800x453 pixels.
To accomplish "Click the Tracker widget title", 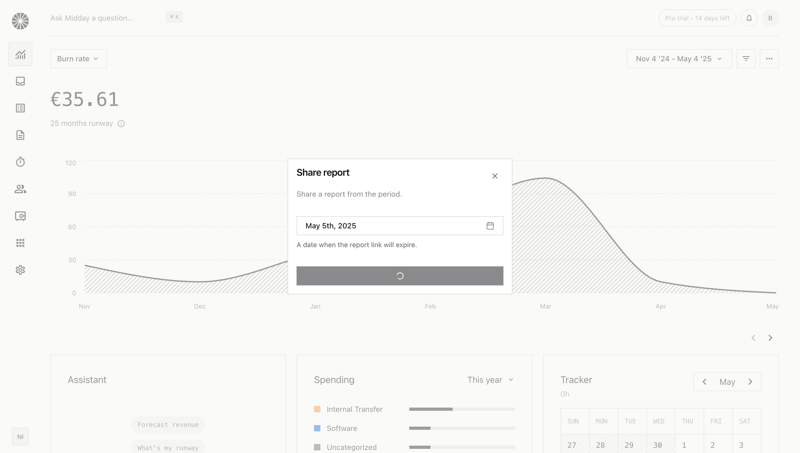I will [576, 380].
